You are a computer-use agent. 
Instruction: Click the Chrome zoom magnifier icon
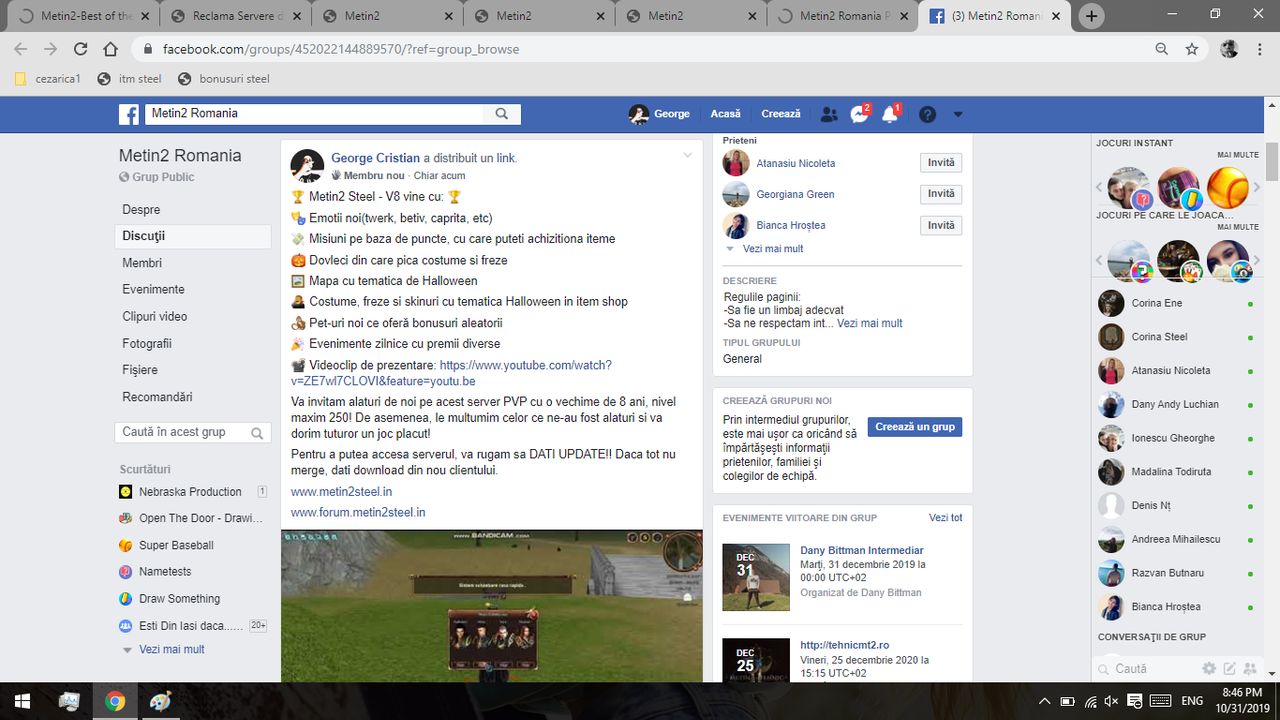point(1161,49)
